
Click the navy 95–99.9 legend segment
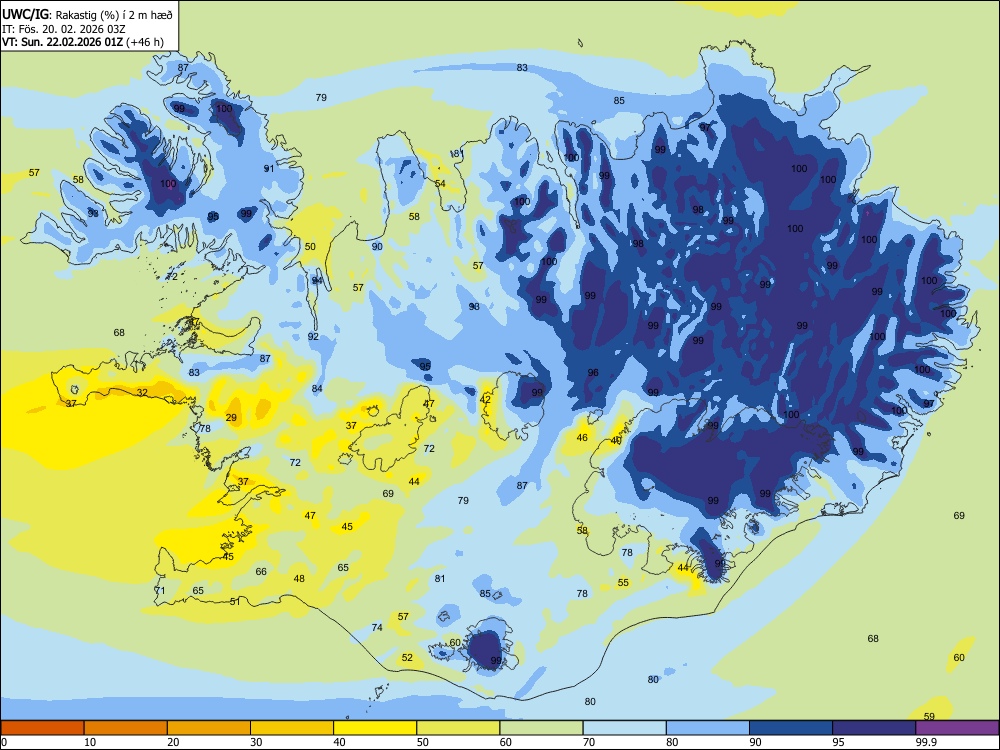tap(874, 728)
